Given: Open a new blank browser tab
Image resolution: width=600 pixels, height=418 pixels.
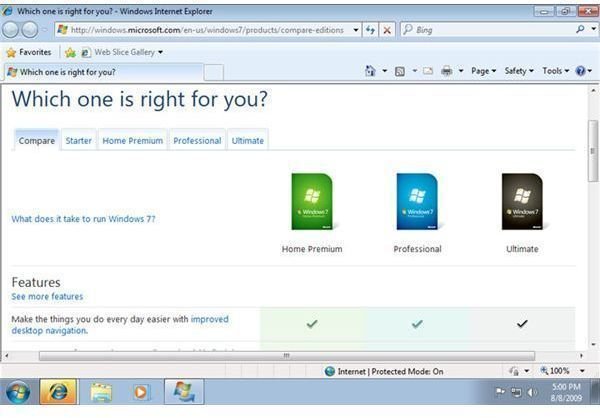Looking at the screenshot, I should point(214,72).
